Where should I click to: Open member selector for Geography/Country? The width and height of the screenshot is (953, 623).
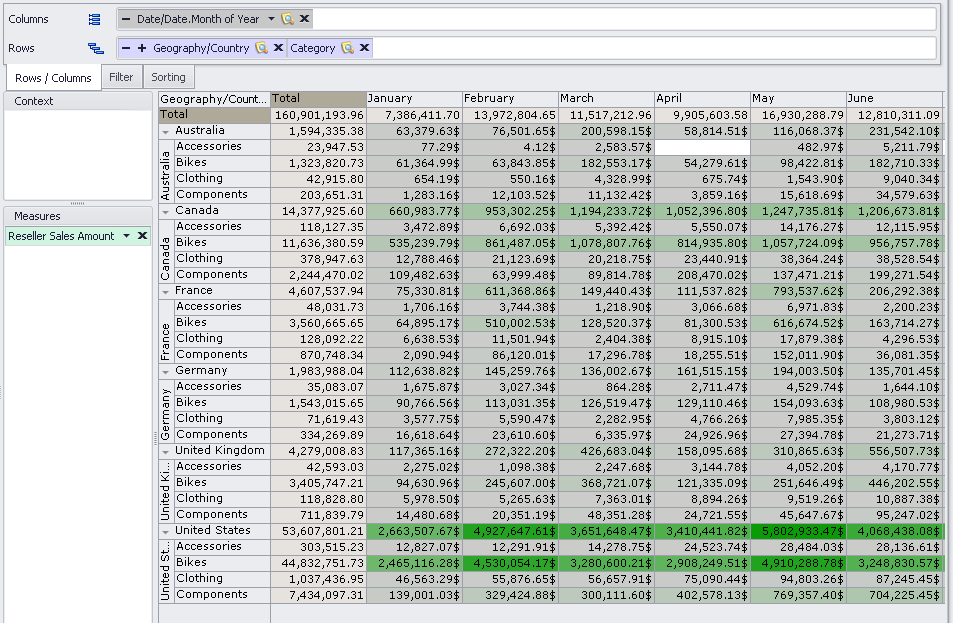pyautogui.click(x=261, y=47)
